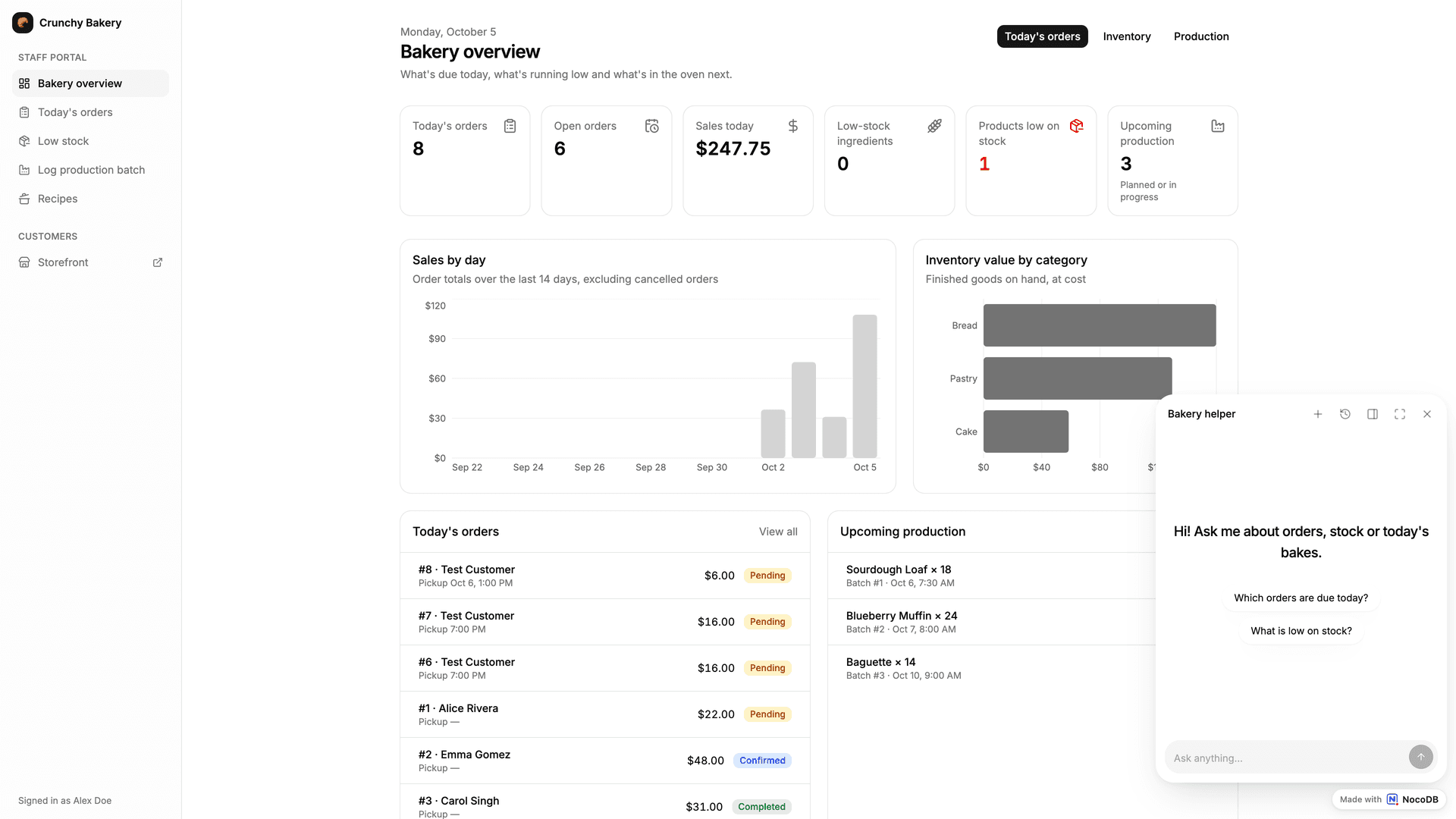The height and width of the screenshot is (819, 1456).
Task: Open Storefront external link icon
Action: pyautogui.click(x=158, y=262)
